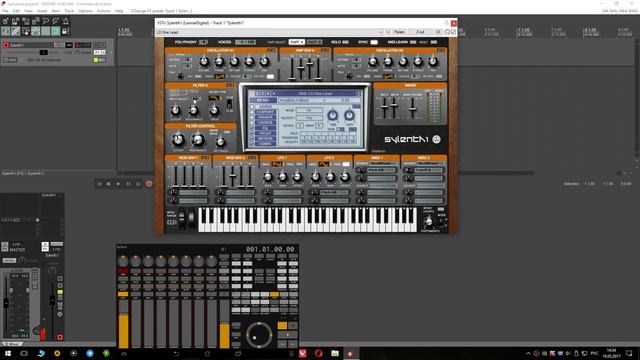The height and width of the screenshot is (360, 640).
Task: Open the Edit menu
Action: click(x=16, y=11)
